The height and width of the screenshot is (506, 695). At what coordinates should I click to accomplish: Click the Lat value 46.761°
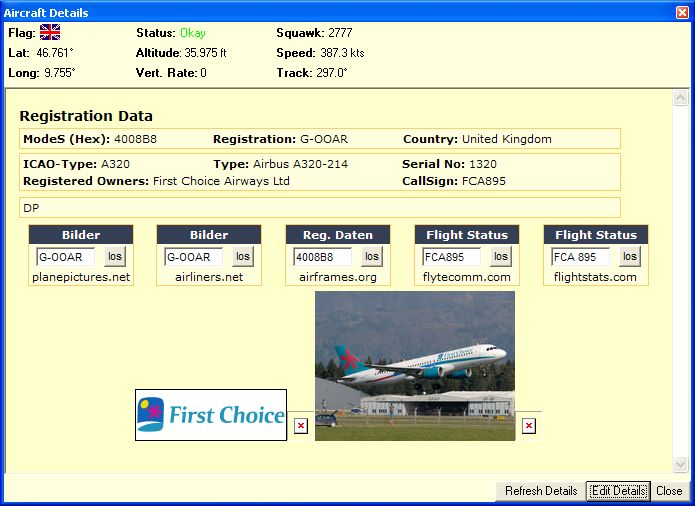tap(55, 53)
